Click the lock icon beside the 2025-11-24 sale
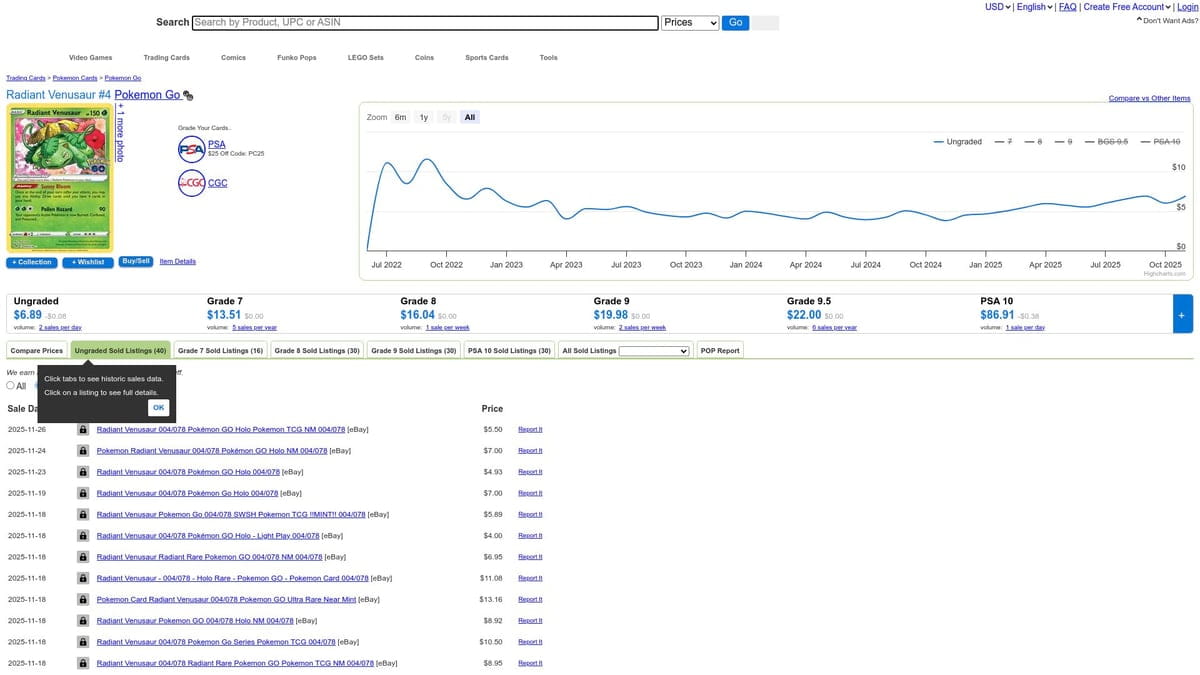The width and height of the screenshot is (1200, 675). tap(83, 450)
